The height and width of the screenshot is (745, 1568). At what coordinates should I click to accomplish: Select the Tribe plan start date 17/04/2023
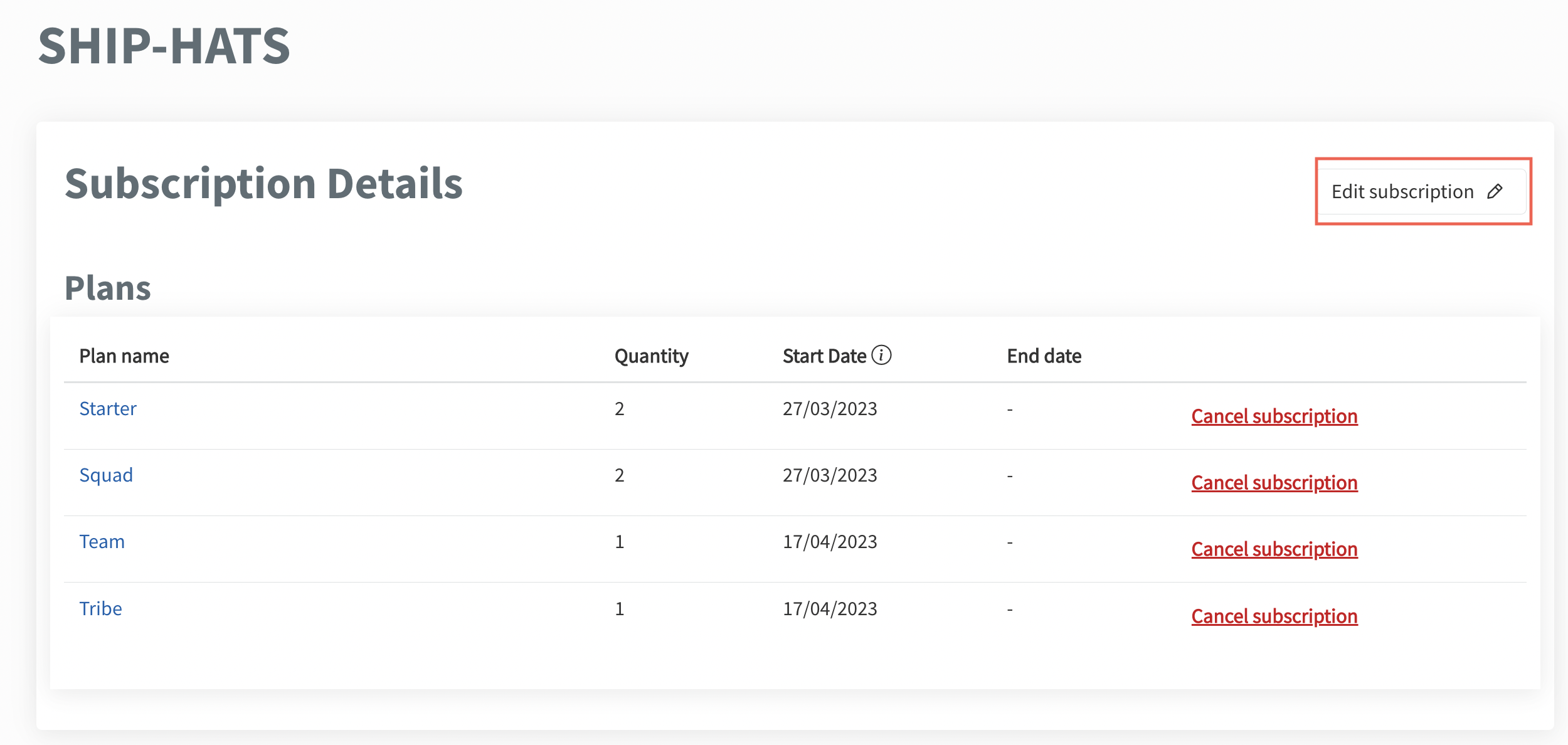click(829, 609)
